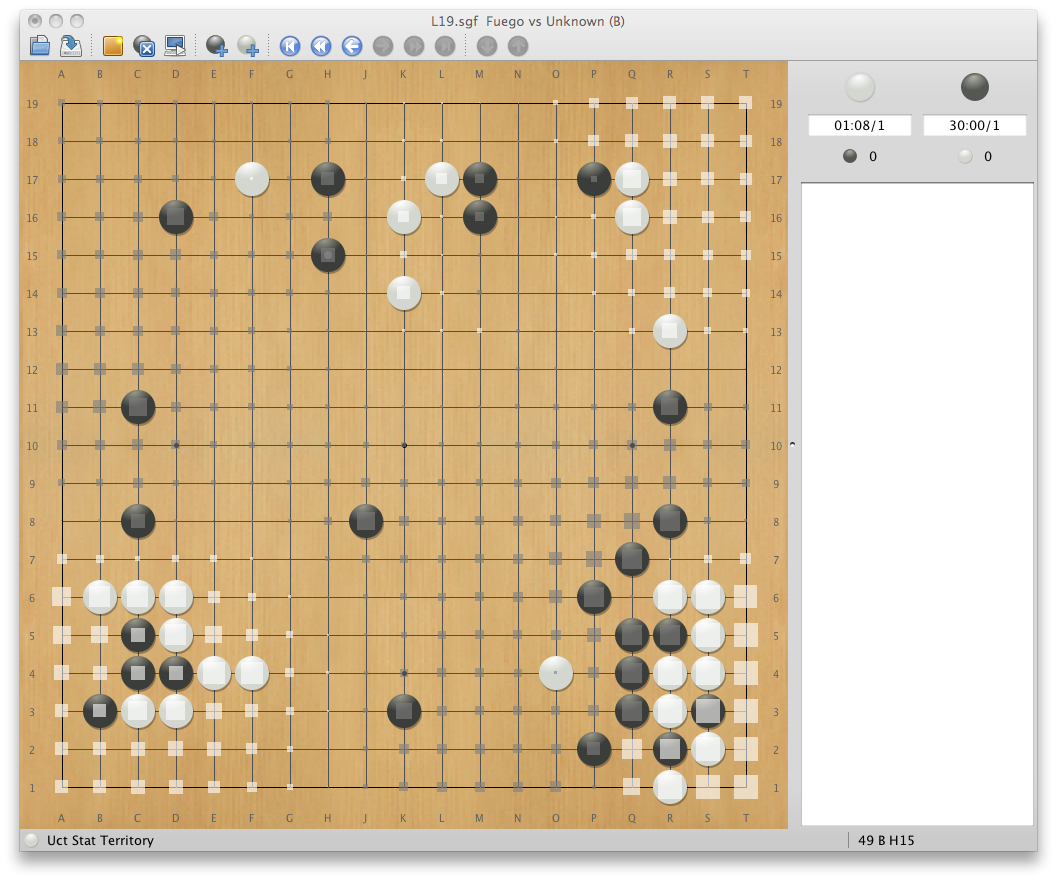The height and width of the screenshot is (881, 1057).
Task: Click the last-move black stone at H15
Action: point(328,255)
